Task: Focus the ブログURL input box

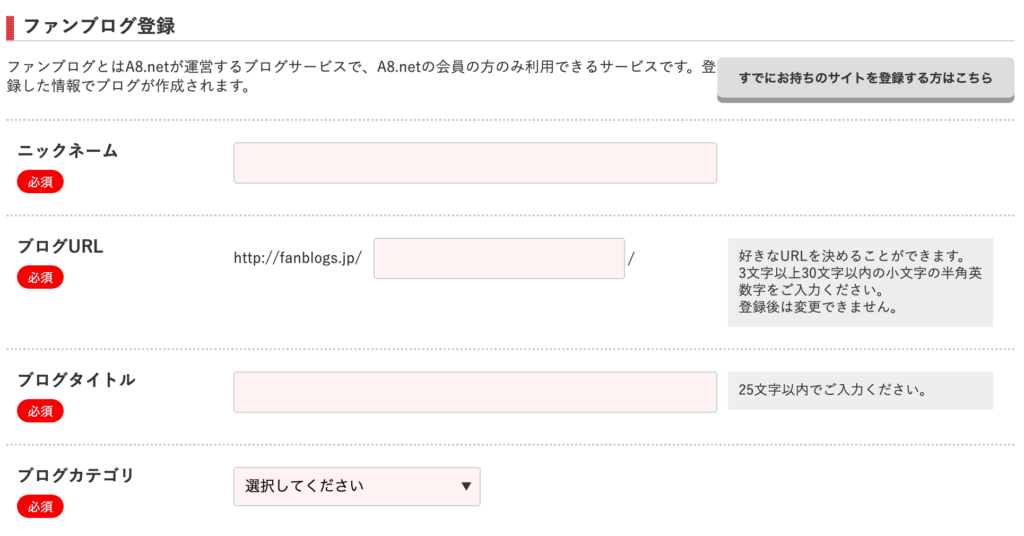Action: pos(499,258)
